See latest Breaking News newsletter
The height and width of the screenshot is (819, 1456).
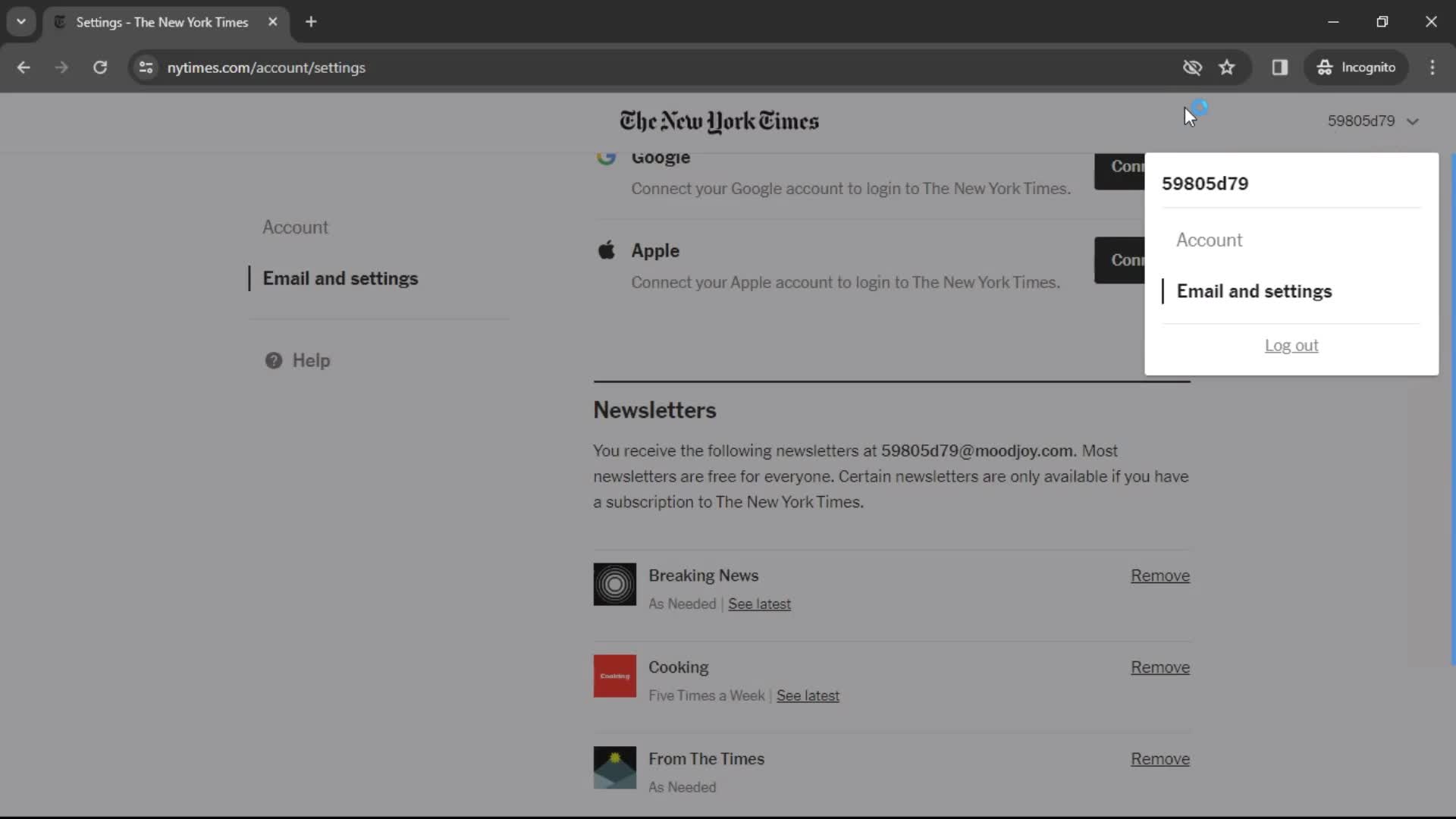759,604
